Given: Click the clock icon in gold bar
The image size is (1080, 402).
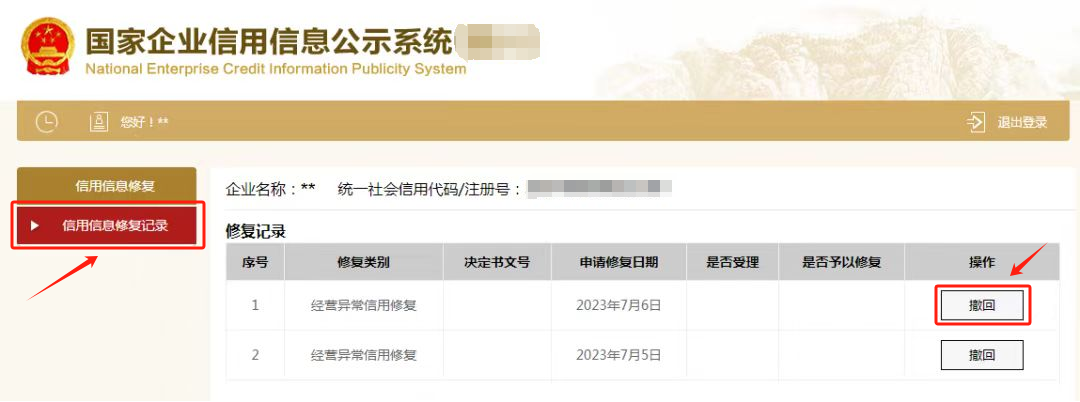Looking at the screenshot, I should pyautogui.click(x=46, y=122).
